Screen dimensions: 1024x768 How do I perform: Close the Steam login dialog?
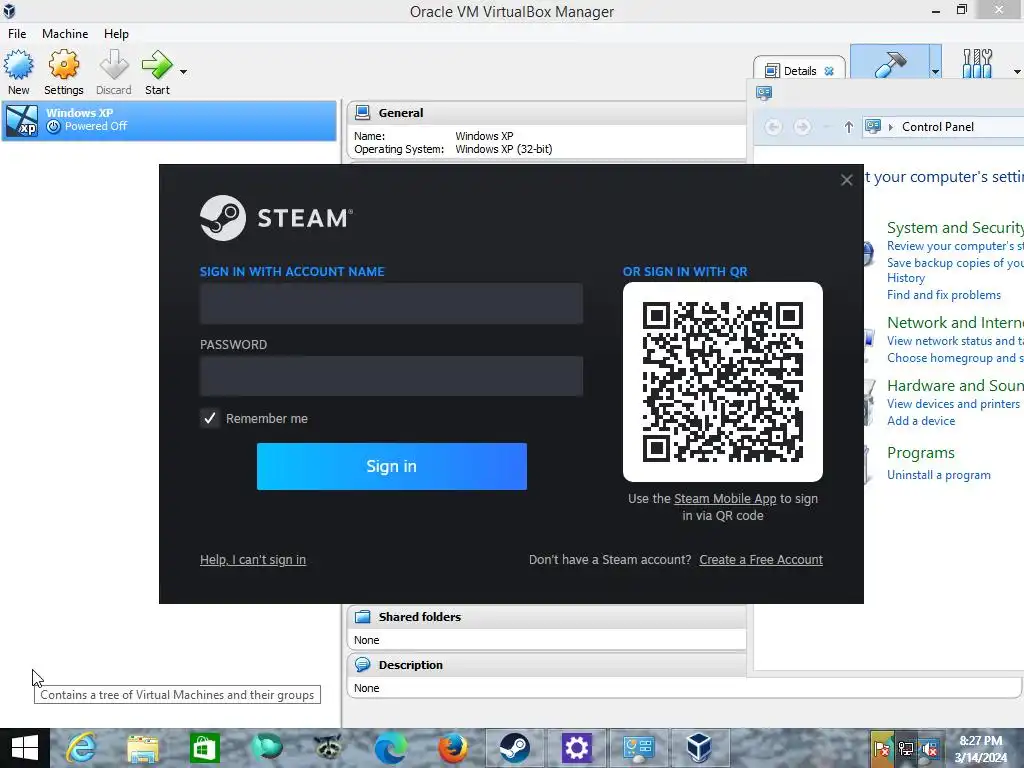coord(846,180)
